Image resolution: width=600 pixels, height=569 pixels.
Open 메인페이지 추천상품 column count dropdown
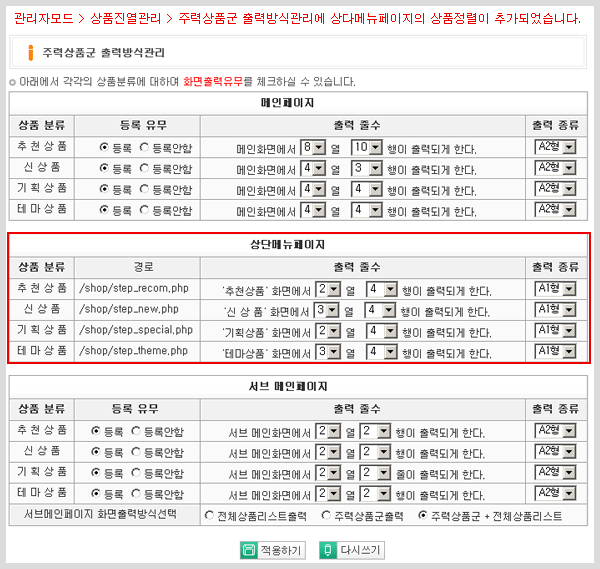[x=313, y=148]
